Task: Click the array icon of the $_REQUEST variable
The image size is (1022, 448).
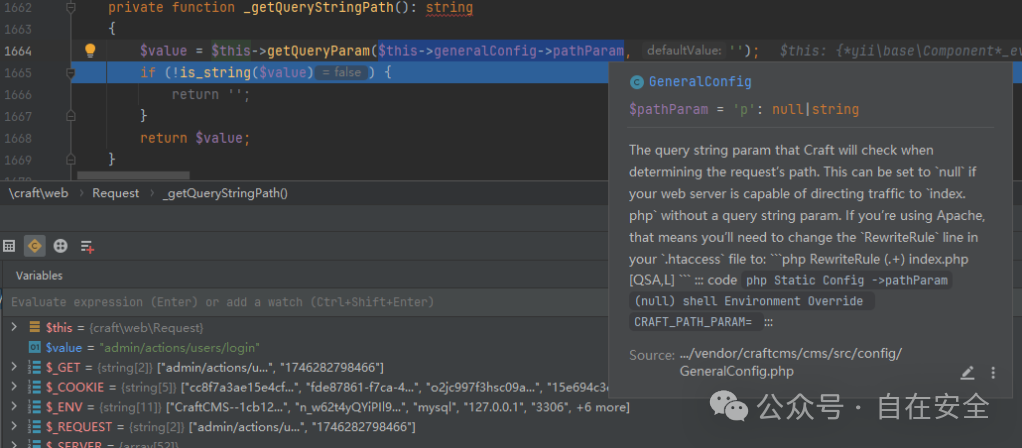Action: coord(35,427)
